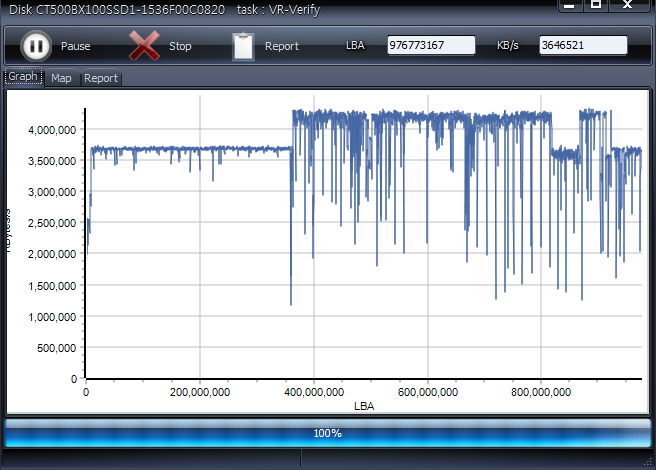Click the Report label in the toolbar
The image size is (656, 470).
282,46
